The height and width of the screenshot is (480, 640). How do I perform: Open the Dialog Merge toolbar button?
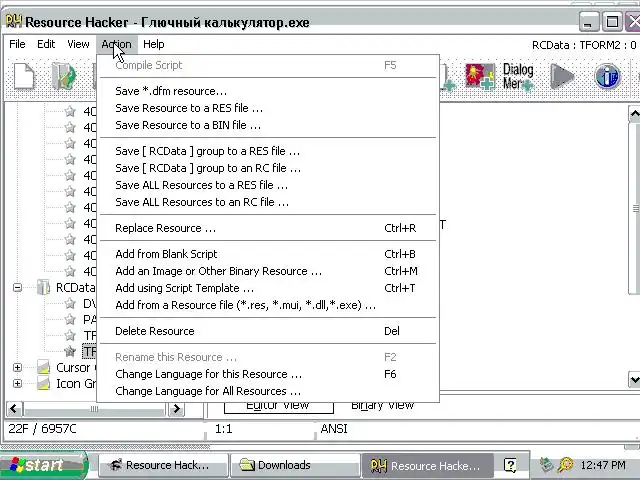click(x=518, y=76)
